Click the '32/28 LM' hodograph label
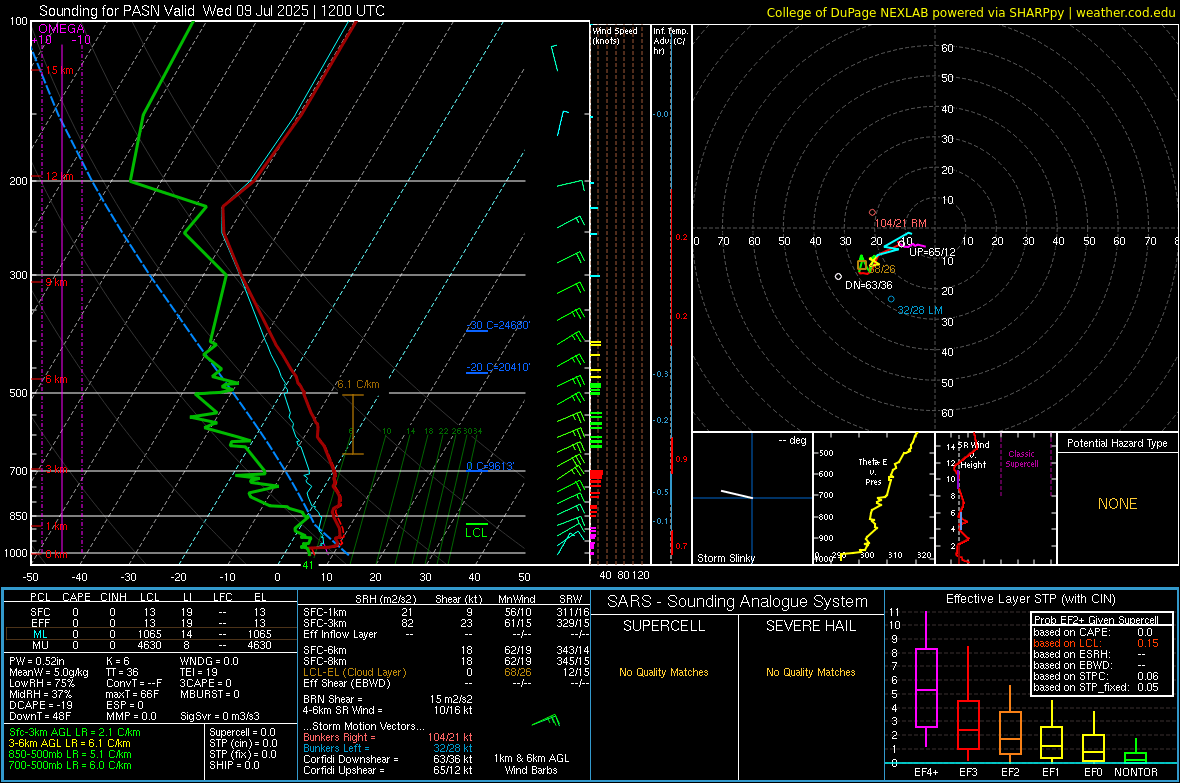This screenshot has height=783, width=1180. pos(920,310)
